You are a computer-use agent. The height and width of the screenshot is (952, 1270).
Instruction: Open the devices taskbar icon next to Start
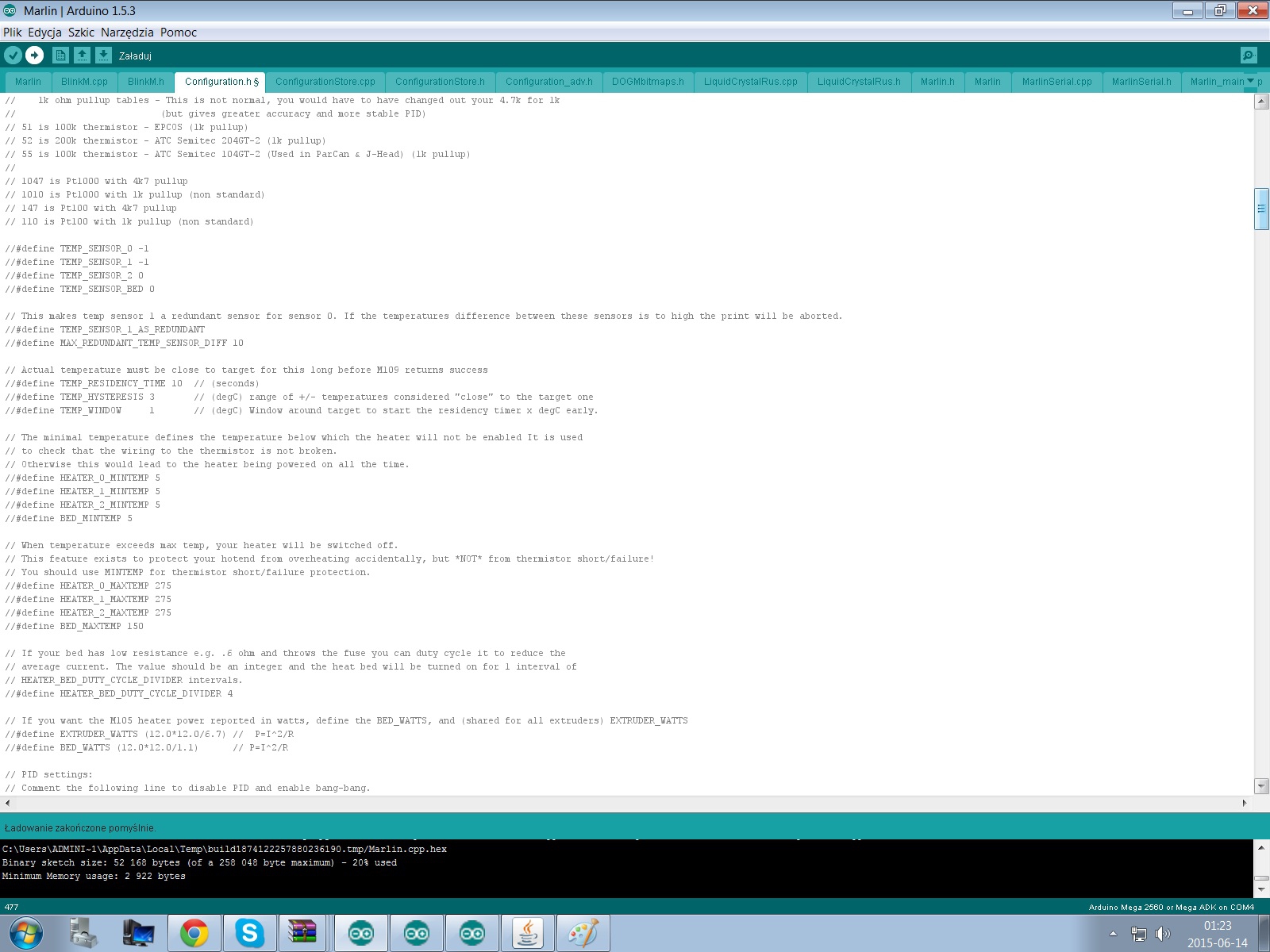point(83,933)
